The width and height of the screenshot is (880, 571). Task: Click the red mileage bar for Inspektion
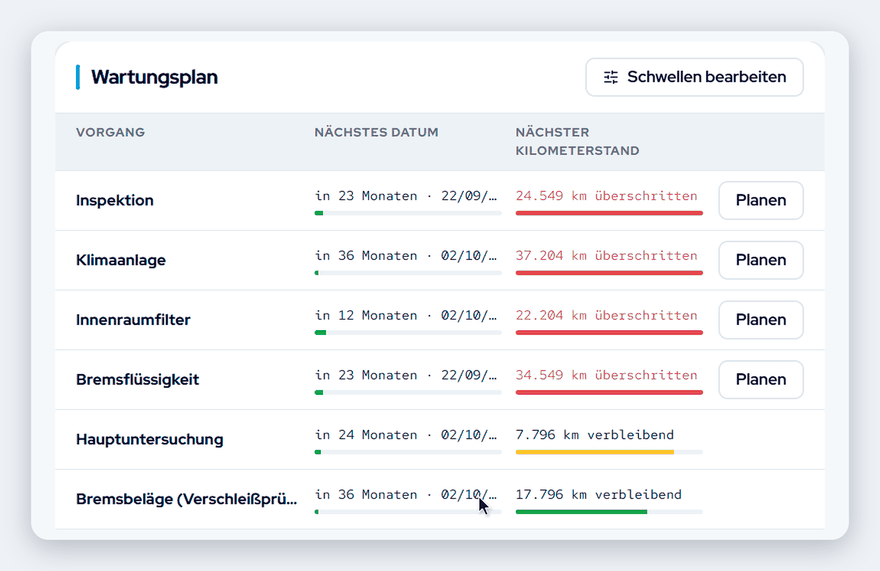(x=609, y=213)
